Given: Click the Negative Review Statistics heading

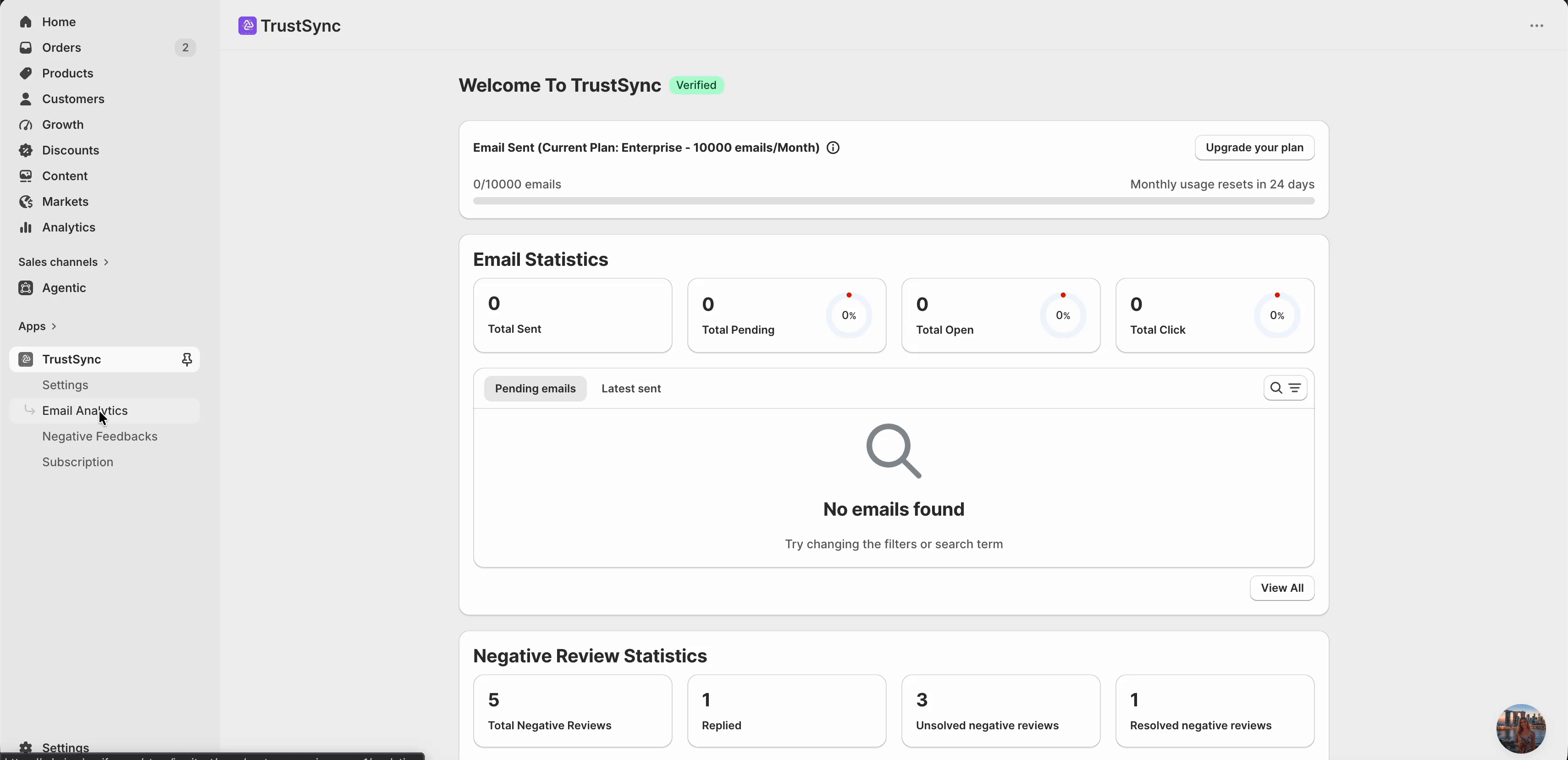Looking at the screenshot, I should pos(590,656).
